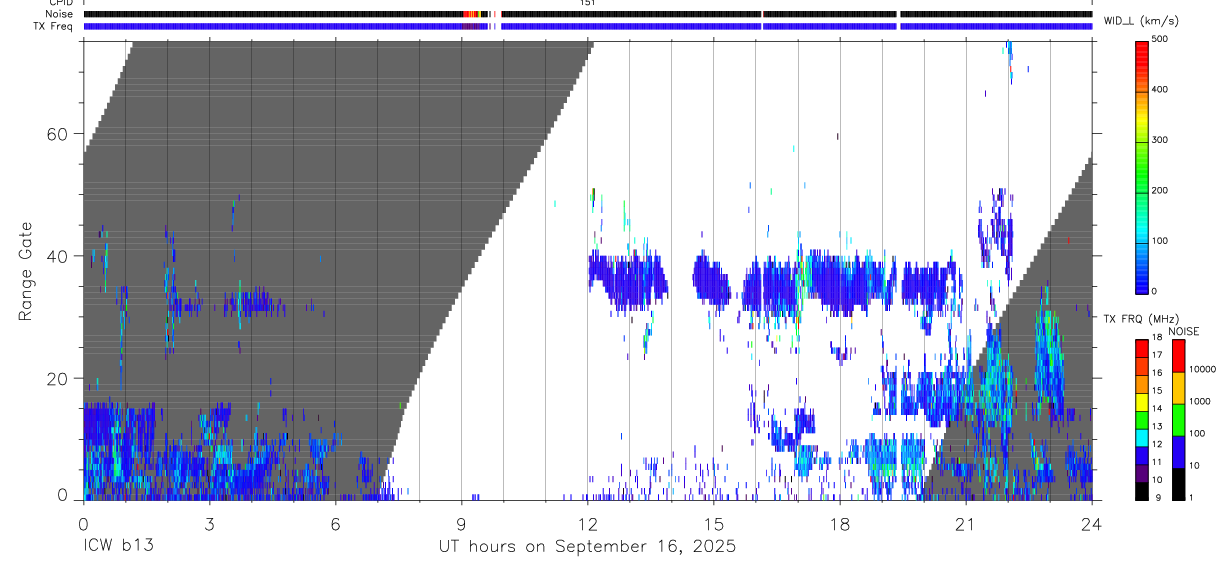Select the 400 tick on the width colorbar
Image resolution: width=1228 pixels, height=567 pixels.
1160,90
